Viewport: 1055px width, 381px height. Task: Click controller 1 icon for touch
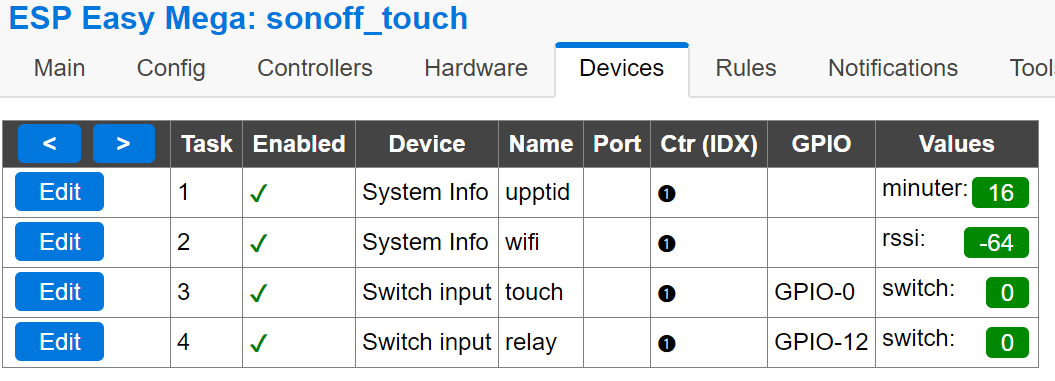click(667, 293)
